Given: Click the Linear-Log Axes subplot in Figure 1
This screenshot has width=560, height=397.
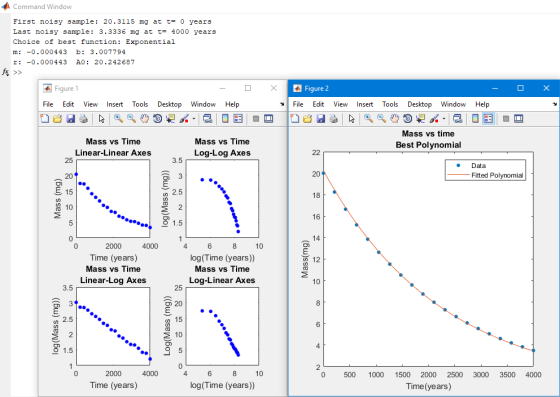Looking at the screenshot, I should 113,326.
